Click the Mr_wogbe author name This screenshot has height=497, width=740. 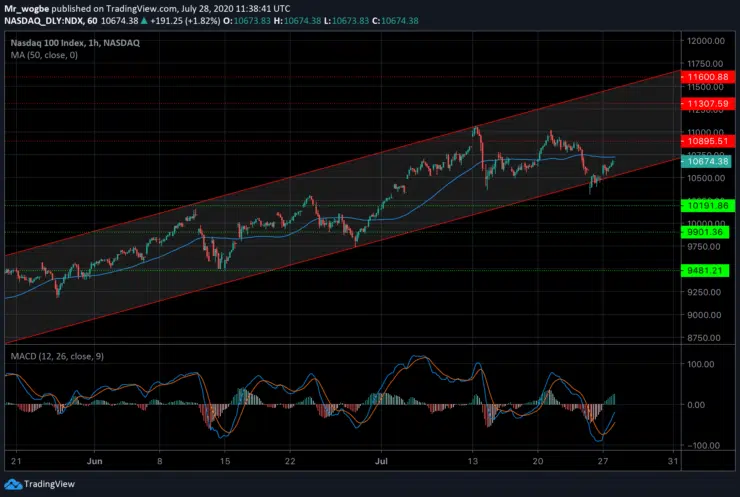(28, 8)
